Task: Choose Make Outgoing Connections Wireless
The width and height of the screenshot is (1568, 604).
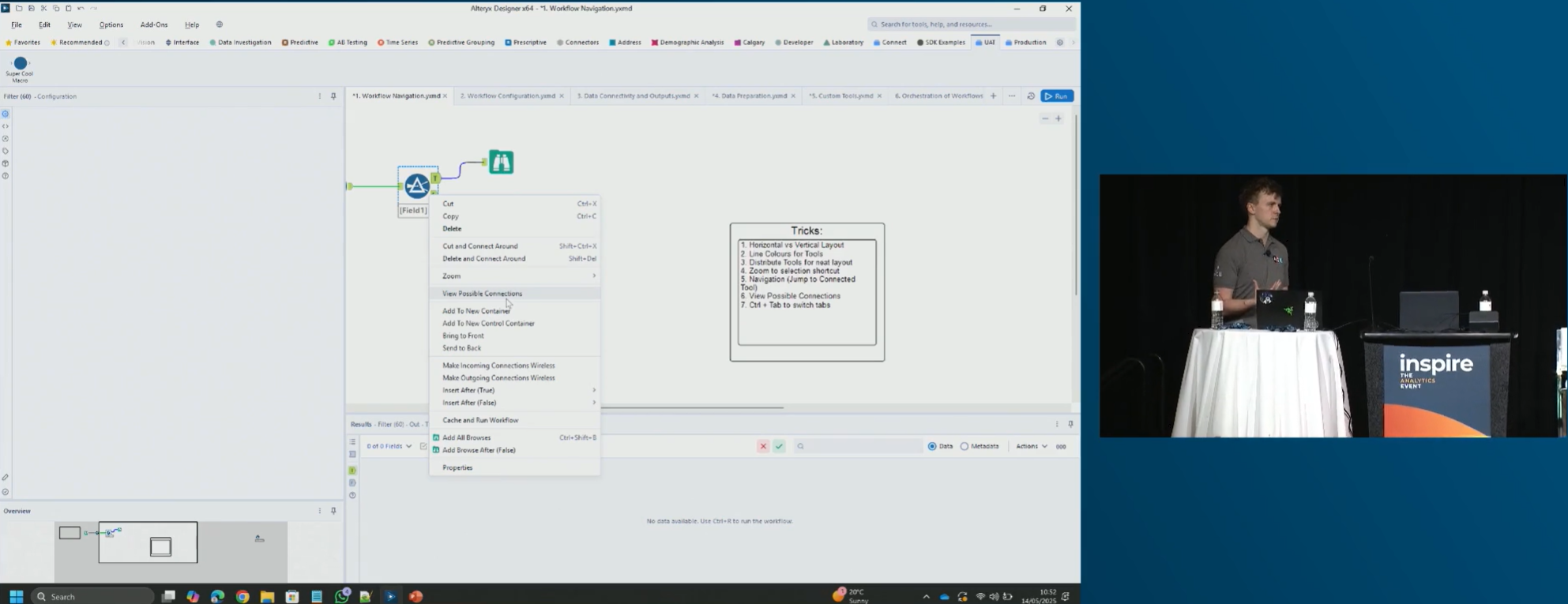Action: tap(515, 378)
